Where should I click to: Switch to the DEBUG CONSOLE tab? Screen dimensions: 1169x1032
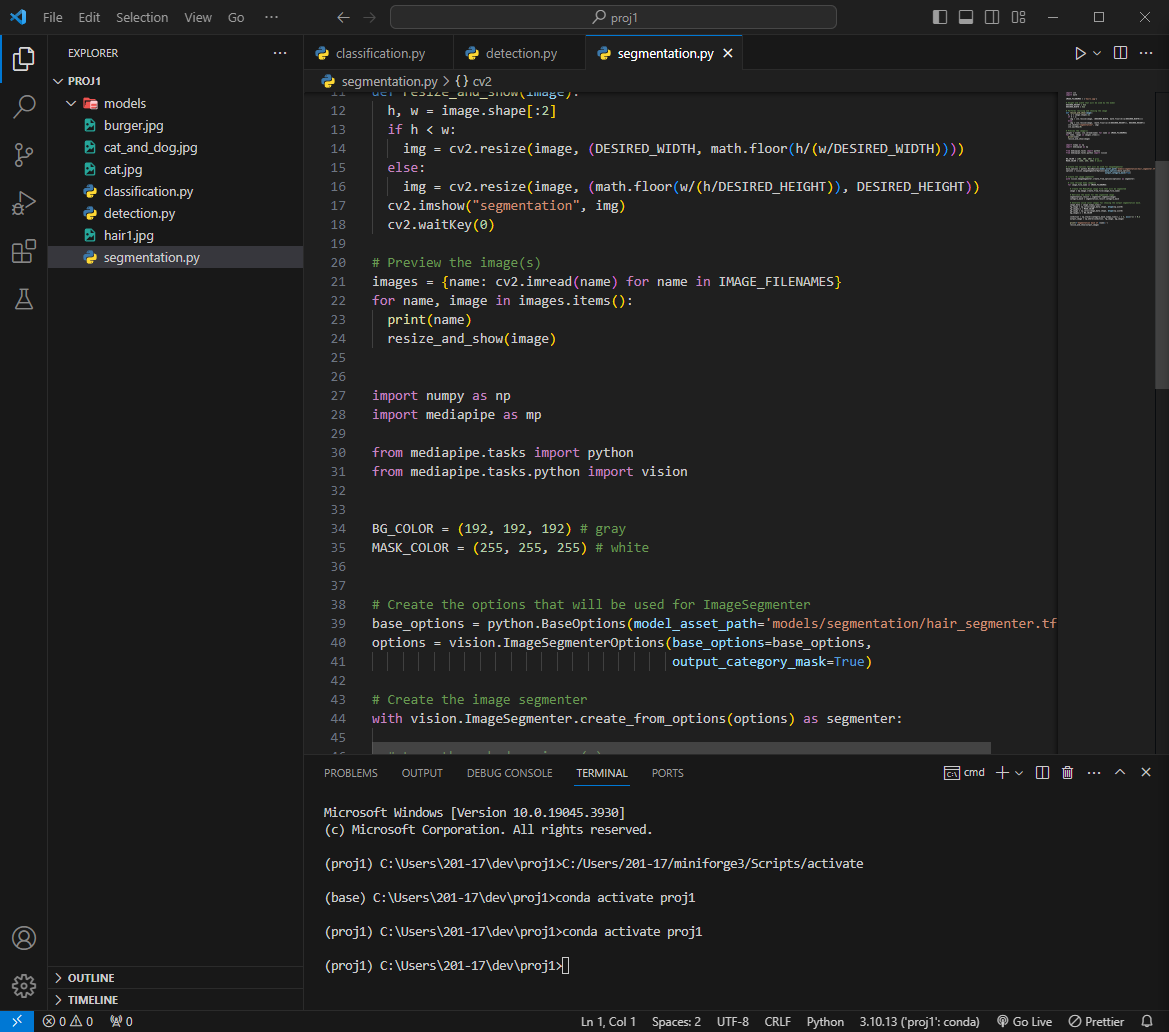point(509,773)
